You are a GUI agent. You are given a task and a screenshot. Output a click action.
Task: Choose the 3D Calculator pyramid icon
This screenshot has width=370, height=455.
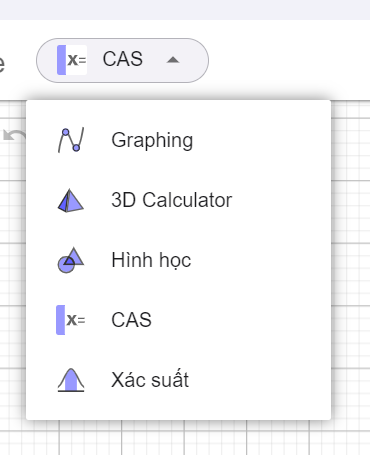coord(71,200)
